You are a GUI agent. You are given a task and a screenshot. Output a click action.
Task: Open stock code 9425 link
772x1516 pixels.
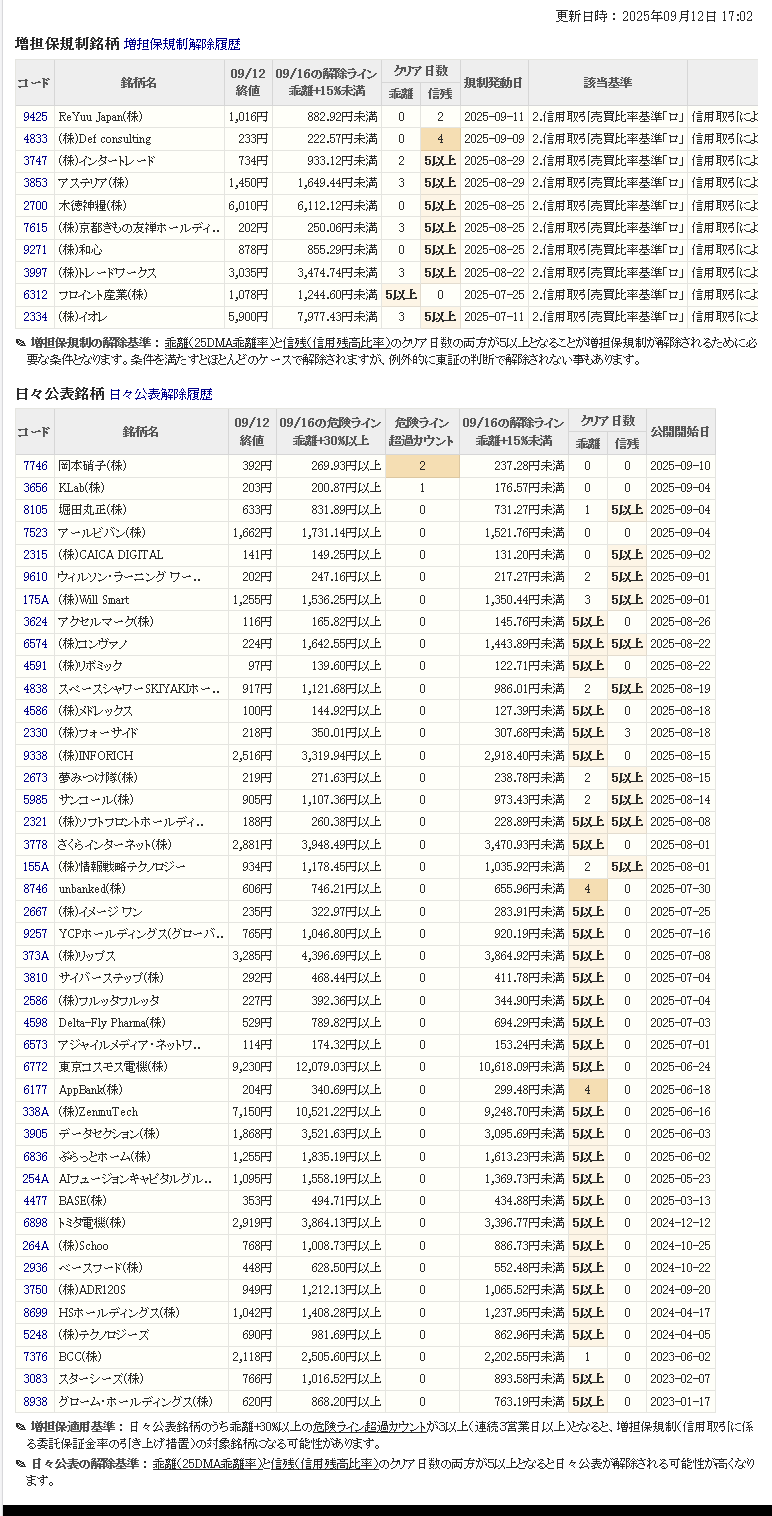(35, 117)
